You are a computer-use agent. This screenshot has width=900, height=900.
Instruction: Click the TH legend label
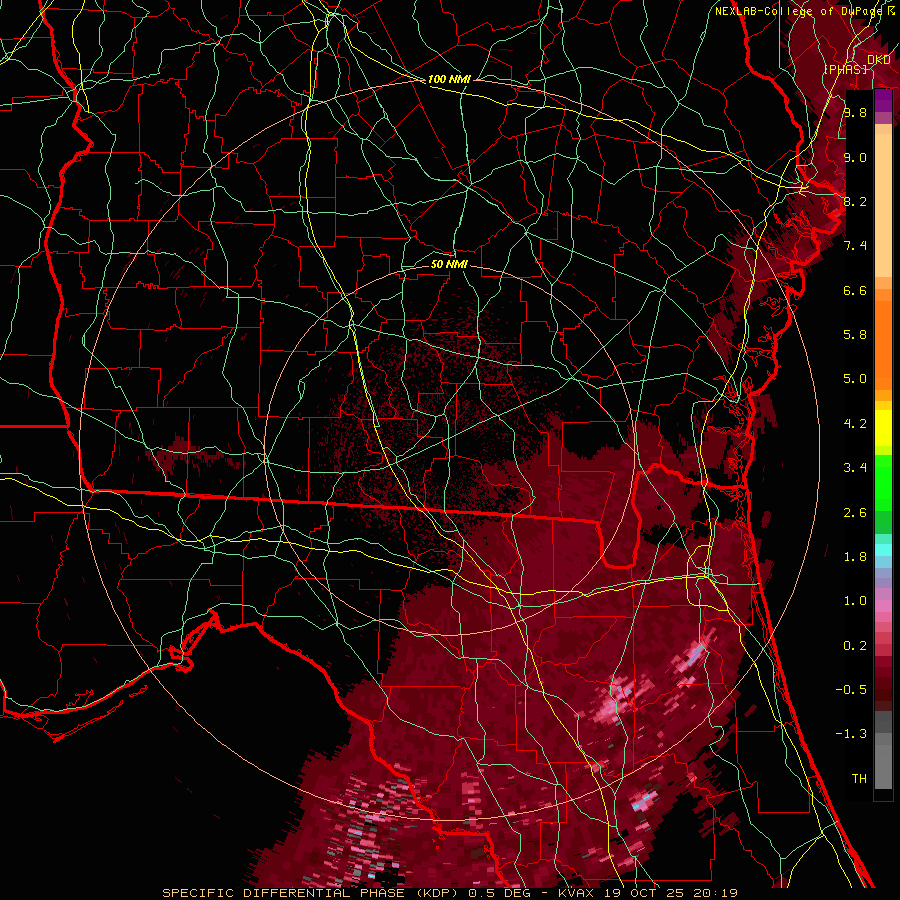pyautogui.click(x=859, y=779)
